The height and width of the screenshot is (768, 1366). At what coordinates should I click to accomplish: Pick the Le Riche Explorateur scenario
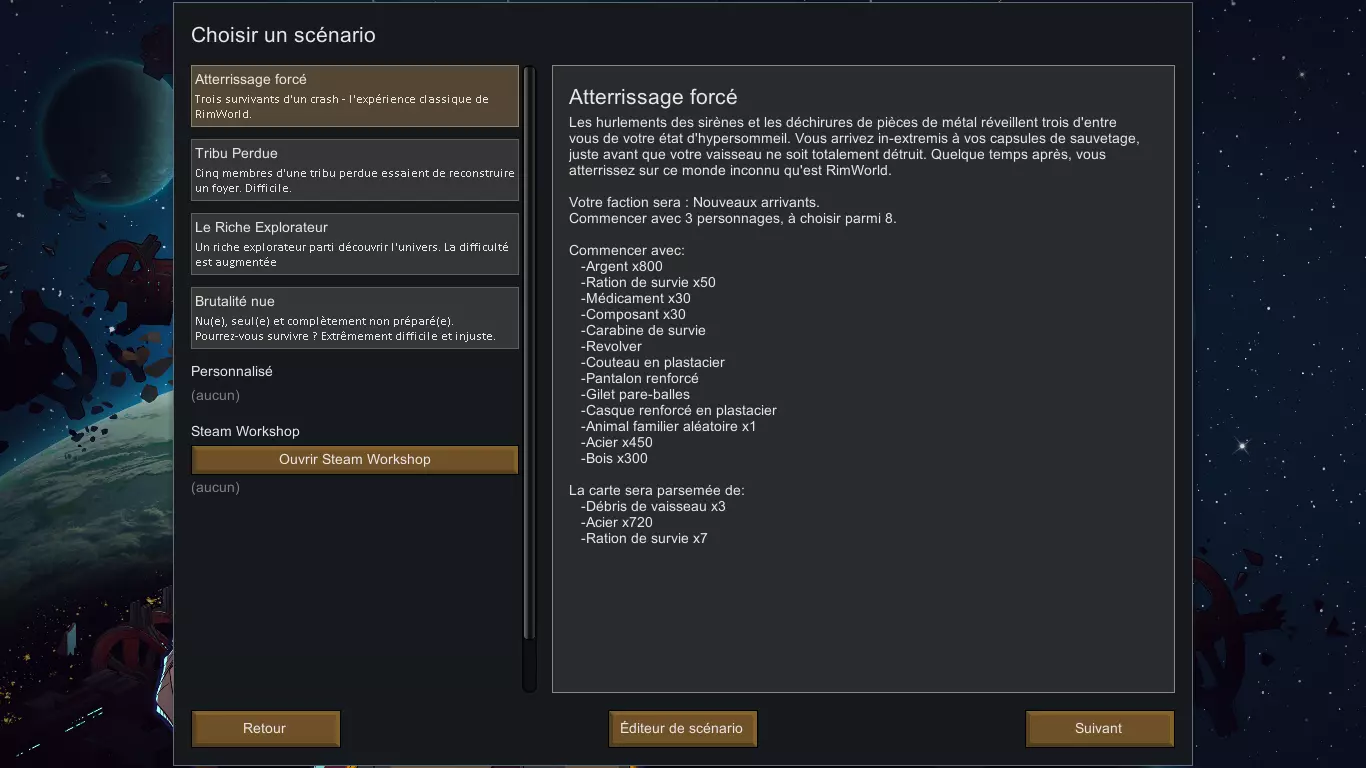[354, 244]
